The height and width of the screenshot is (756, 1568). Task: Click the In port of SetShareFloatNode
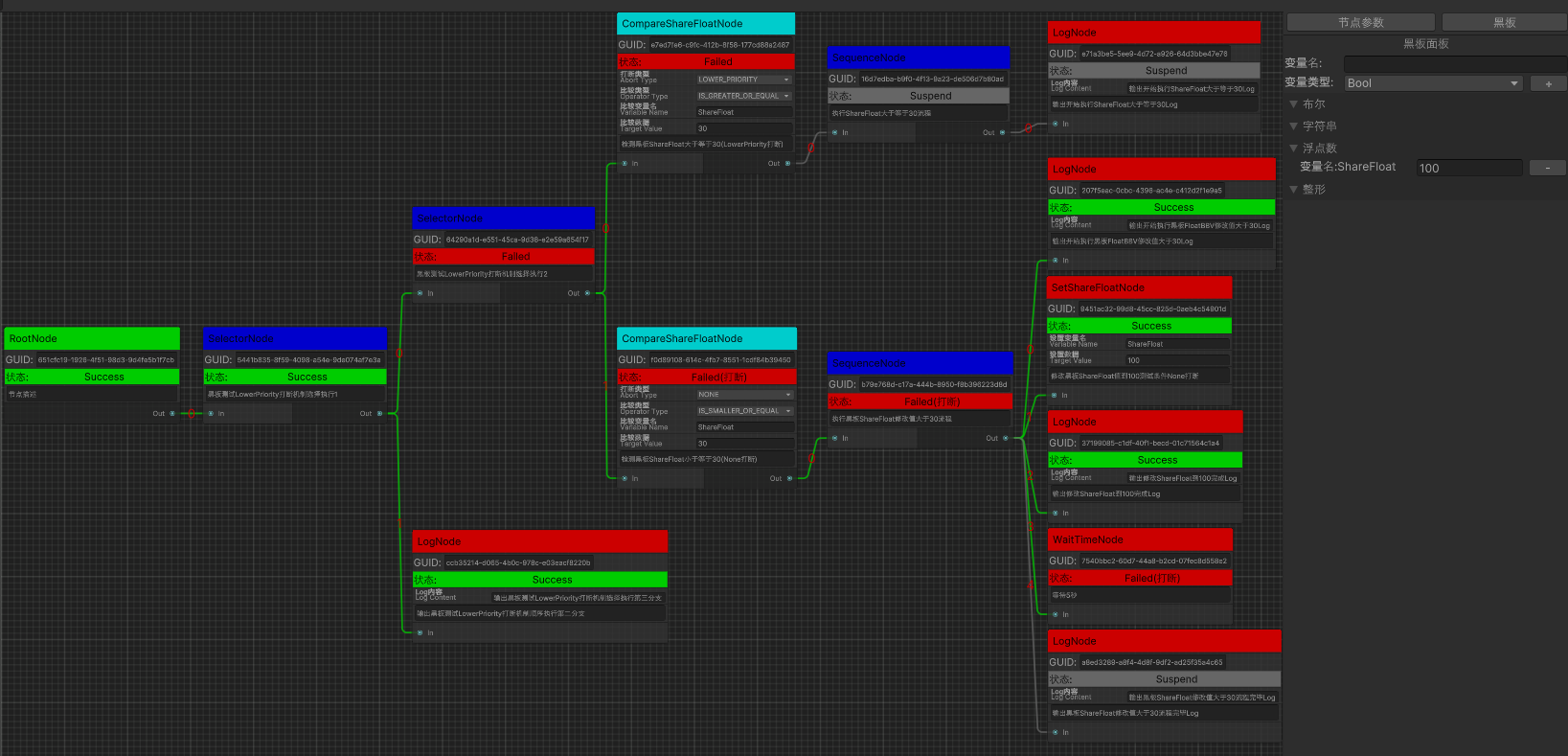coord(1056,395)
